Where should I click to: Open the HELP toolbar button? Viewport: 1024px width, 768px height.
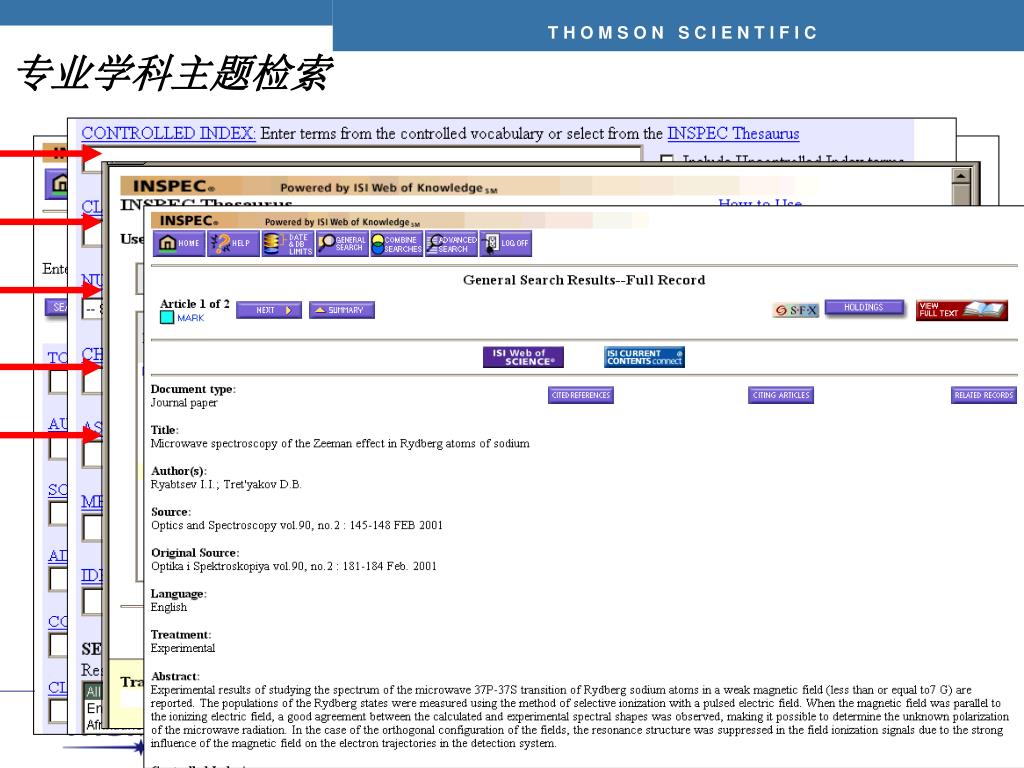(x=233, y=244)
